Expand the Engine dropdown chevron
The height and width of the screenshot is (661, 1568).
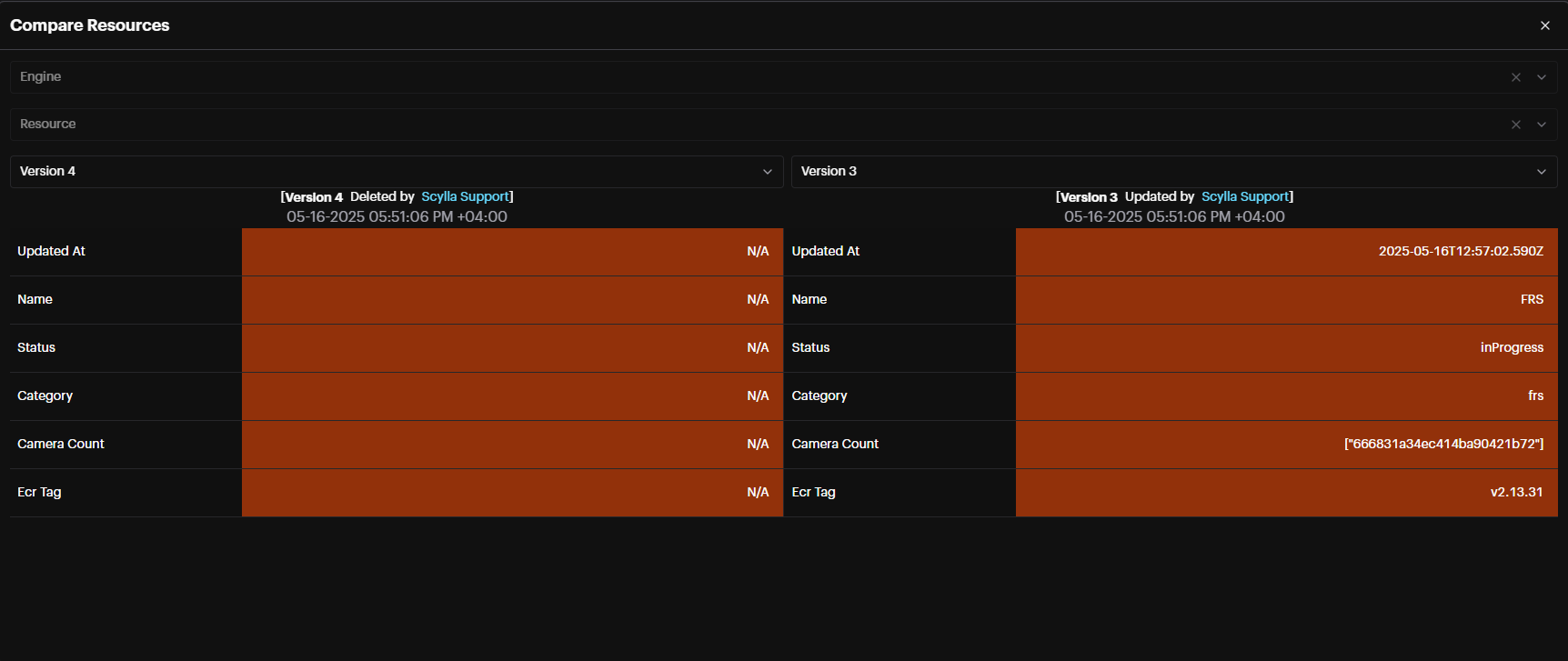tap(1542, 77)
